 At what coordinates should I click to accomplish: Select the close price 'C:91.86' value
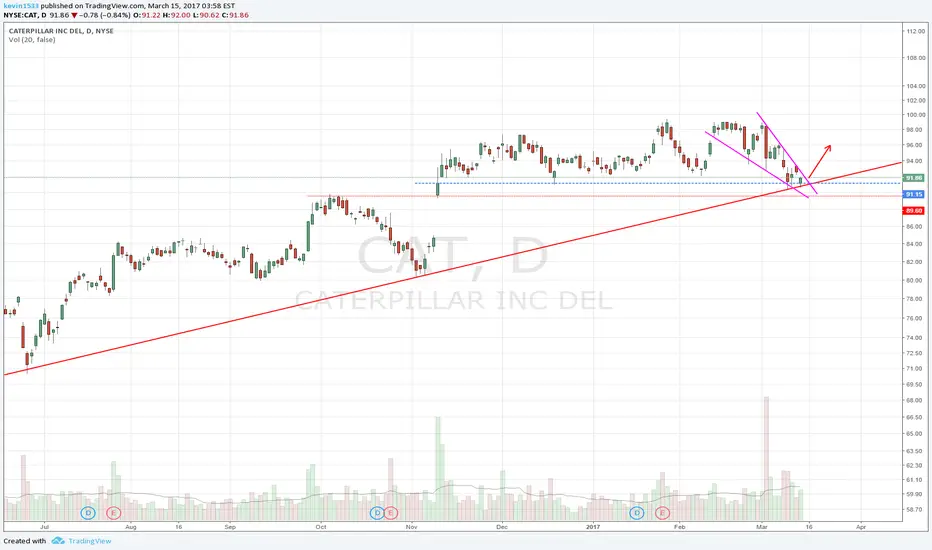[235, 15]
